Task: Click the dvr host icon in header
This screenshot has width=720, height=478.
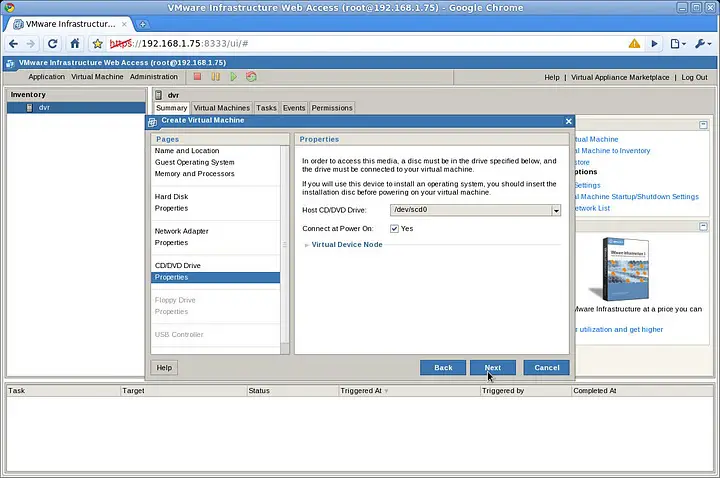Action: point(158,95)
